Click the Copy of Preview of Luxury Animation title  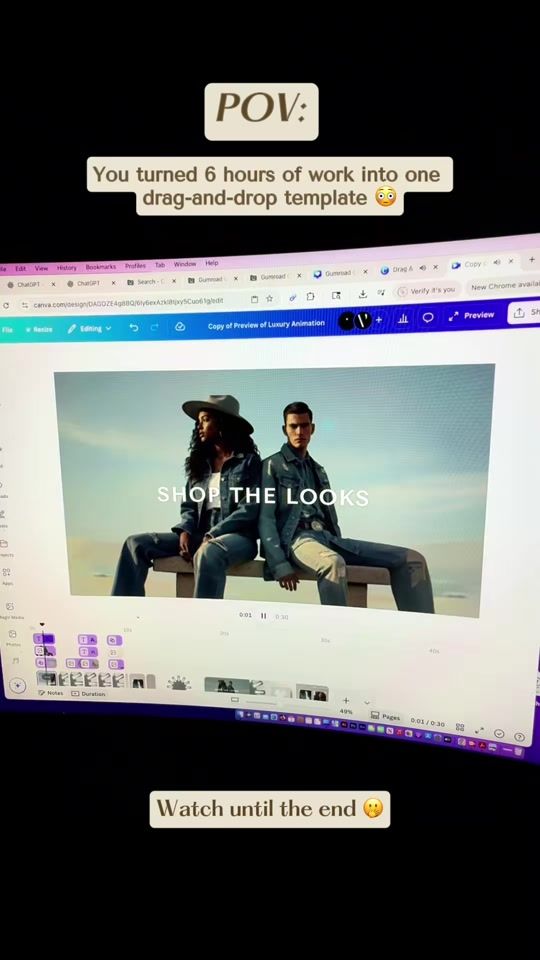click(266, 324)
